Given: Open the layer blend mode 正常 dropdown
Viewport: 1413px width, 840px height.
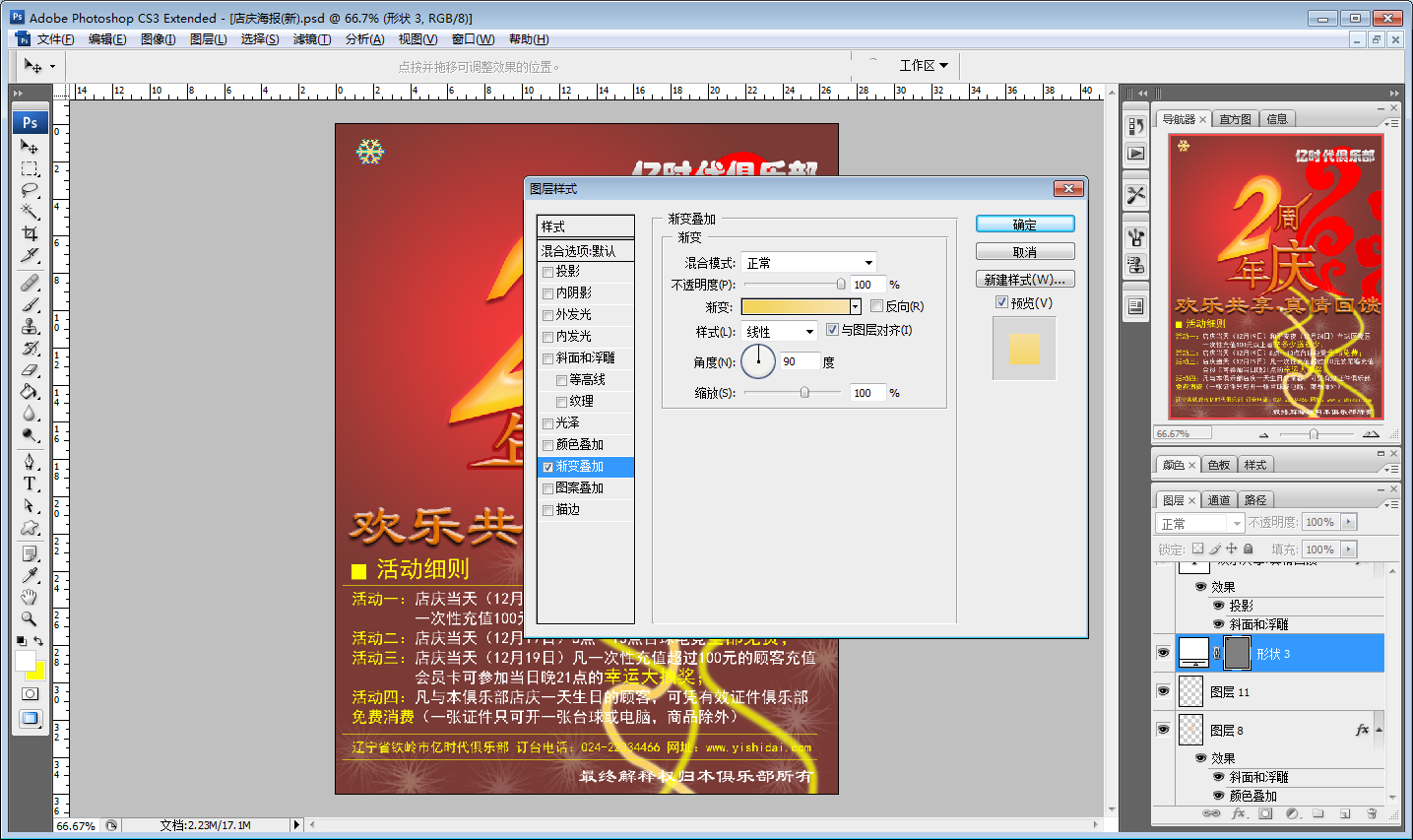Looking at the screenshot, I should tap(1199, 523).
